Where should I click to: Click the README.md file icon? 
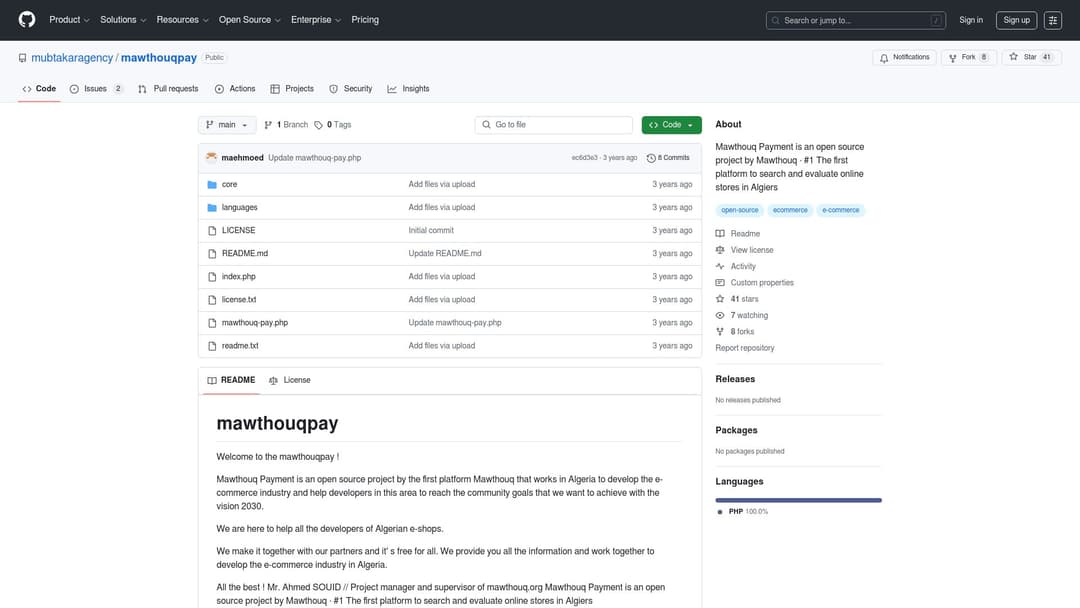click(x=212, y=253)
